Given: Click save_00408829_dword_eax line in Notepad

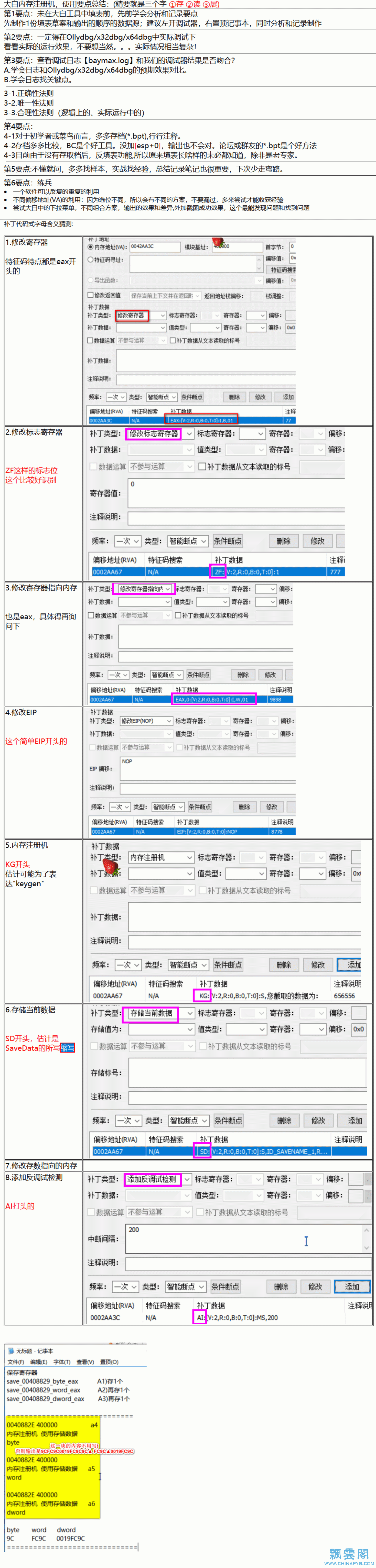Looking at the screenshot, I should coord(46,1399).
